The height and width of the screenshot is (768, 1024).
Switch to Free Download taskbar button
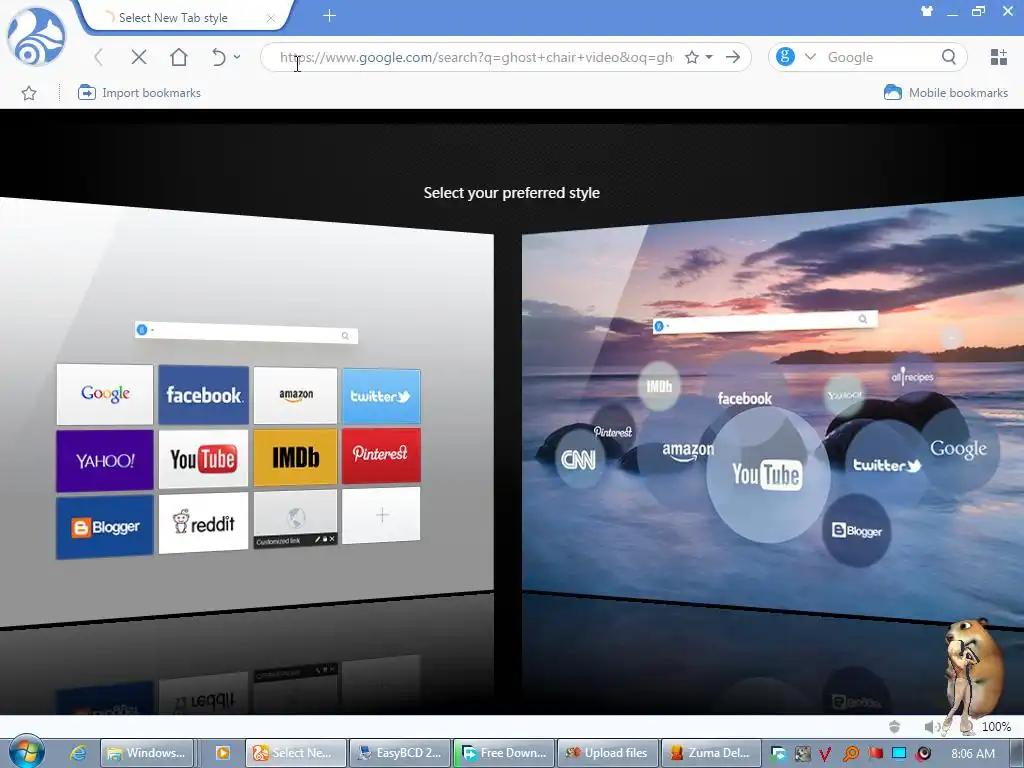pyautogui.click(x=504, y=753)
